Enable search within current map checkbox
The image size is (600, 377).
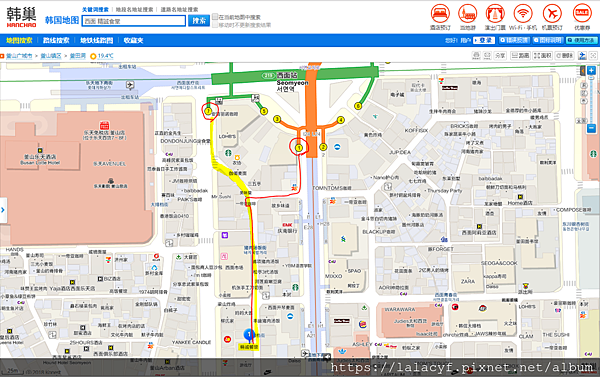coord(215,17)
